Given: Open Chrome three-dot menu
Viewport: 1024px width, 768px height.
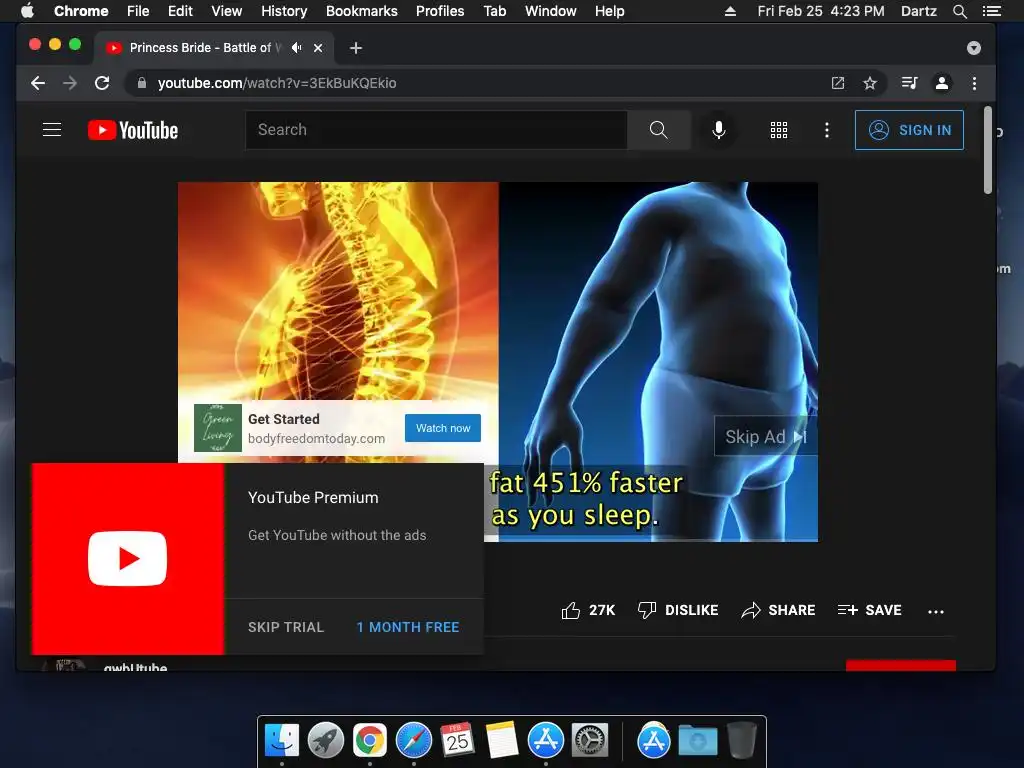Looking at the screenshot, I should [974, 83].
